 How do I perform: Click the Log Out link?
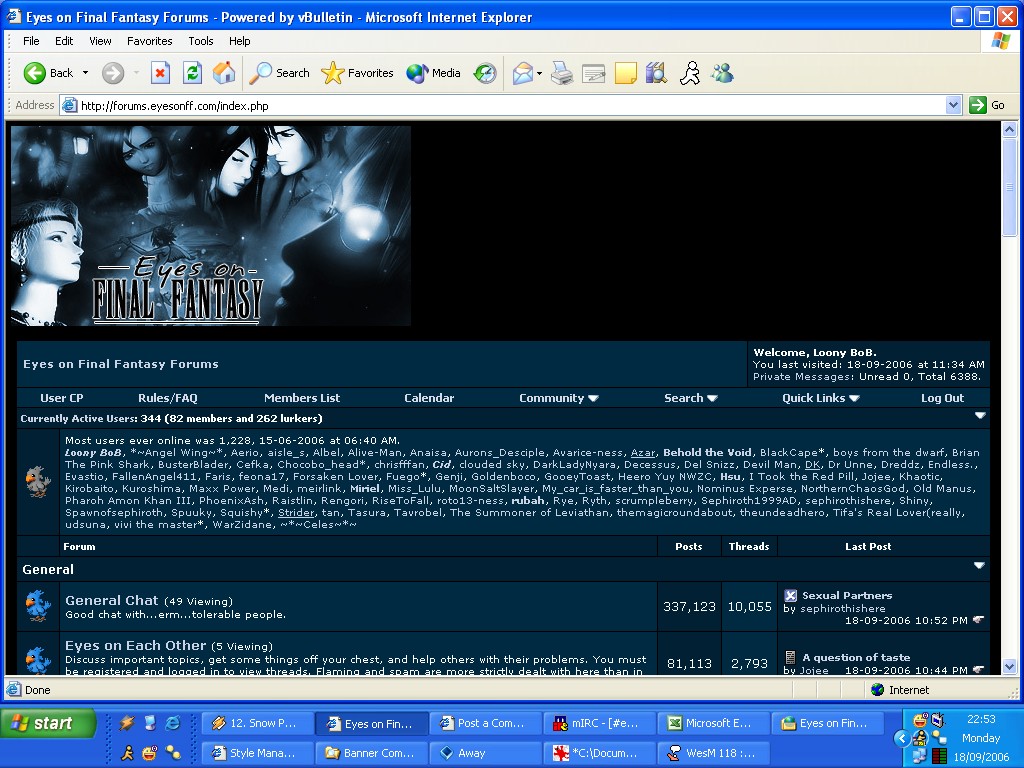[x=942, y=398]
